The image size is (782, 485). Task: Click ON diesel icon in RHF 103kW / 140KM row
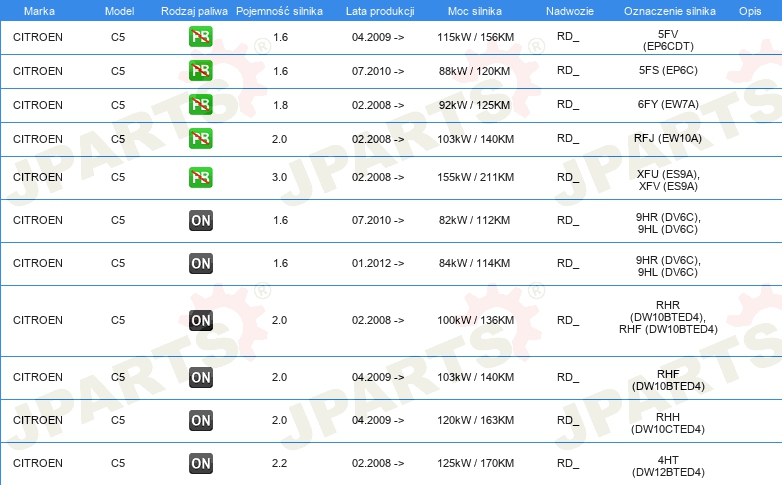click(x=201, y=377)
